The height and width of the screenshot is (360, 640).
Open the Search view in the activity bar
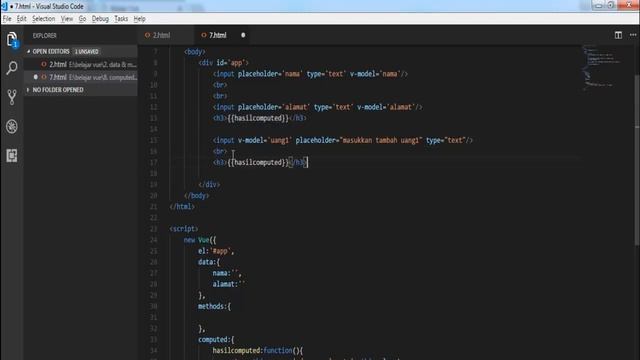pyautogui.click(x=12, y=68)
